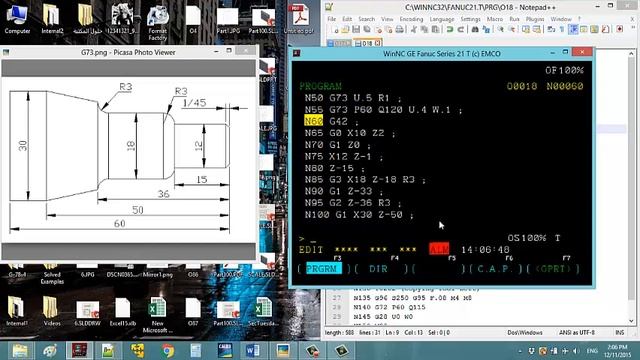
Task: Open the File menu in Notepad++
Action: pyautogui.click(x=331, y=19)
